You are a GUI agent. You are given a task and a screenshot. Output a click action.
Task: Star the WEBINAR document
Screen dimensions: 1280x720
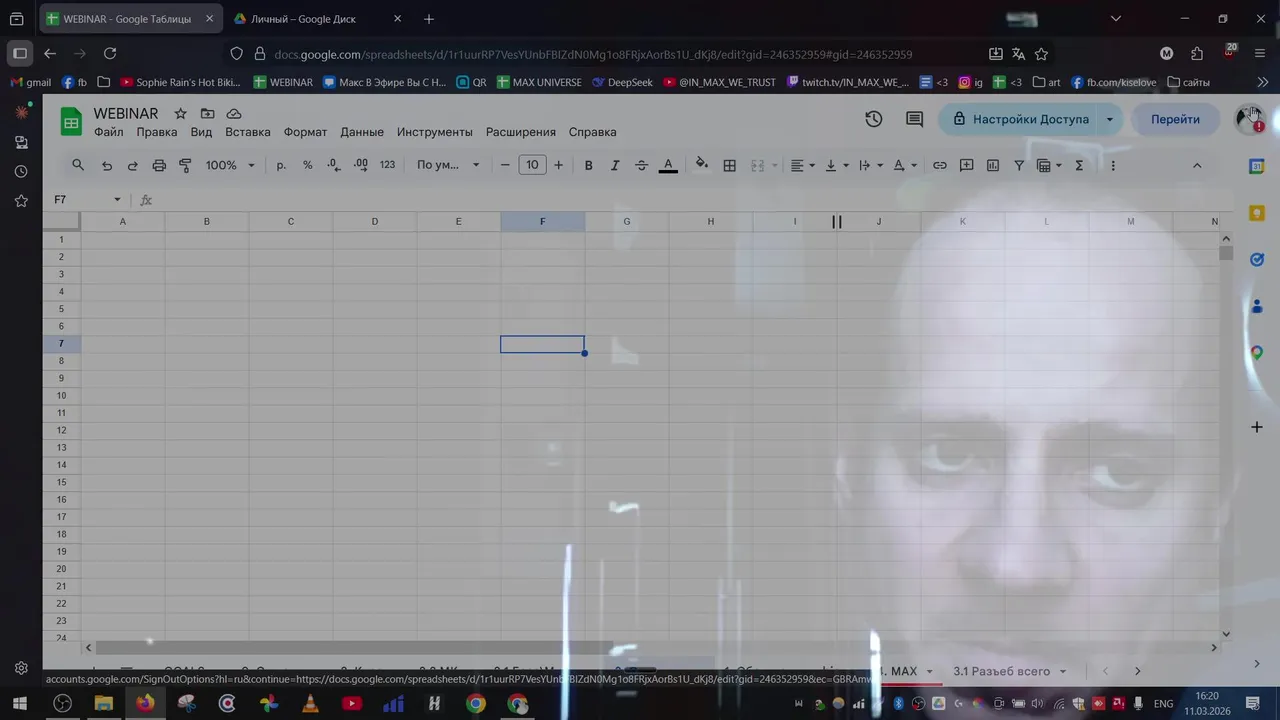tap(180, 114)
